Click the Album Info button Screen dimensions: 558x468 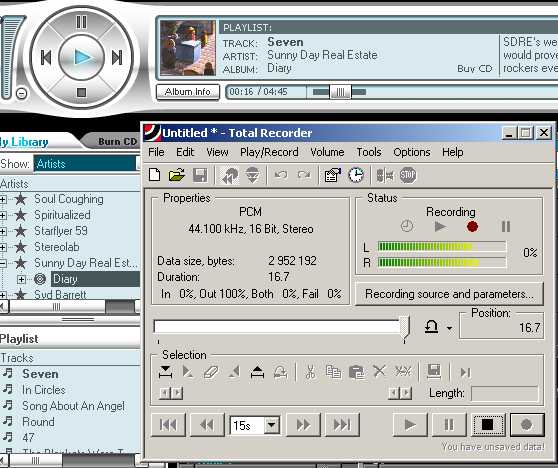click(188, 92)
